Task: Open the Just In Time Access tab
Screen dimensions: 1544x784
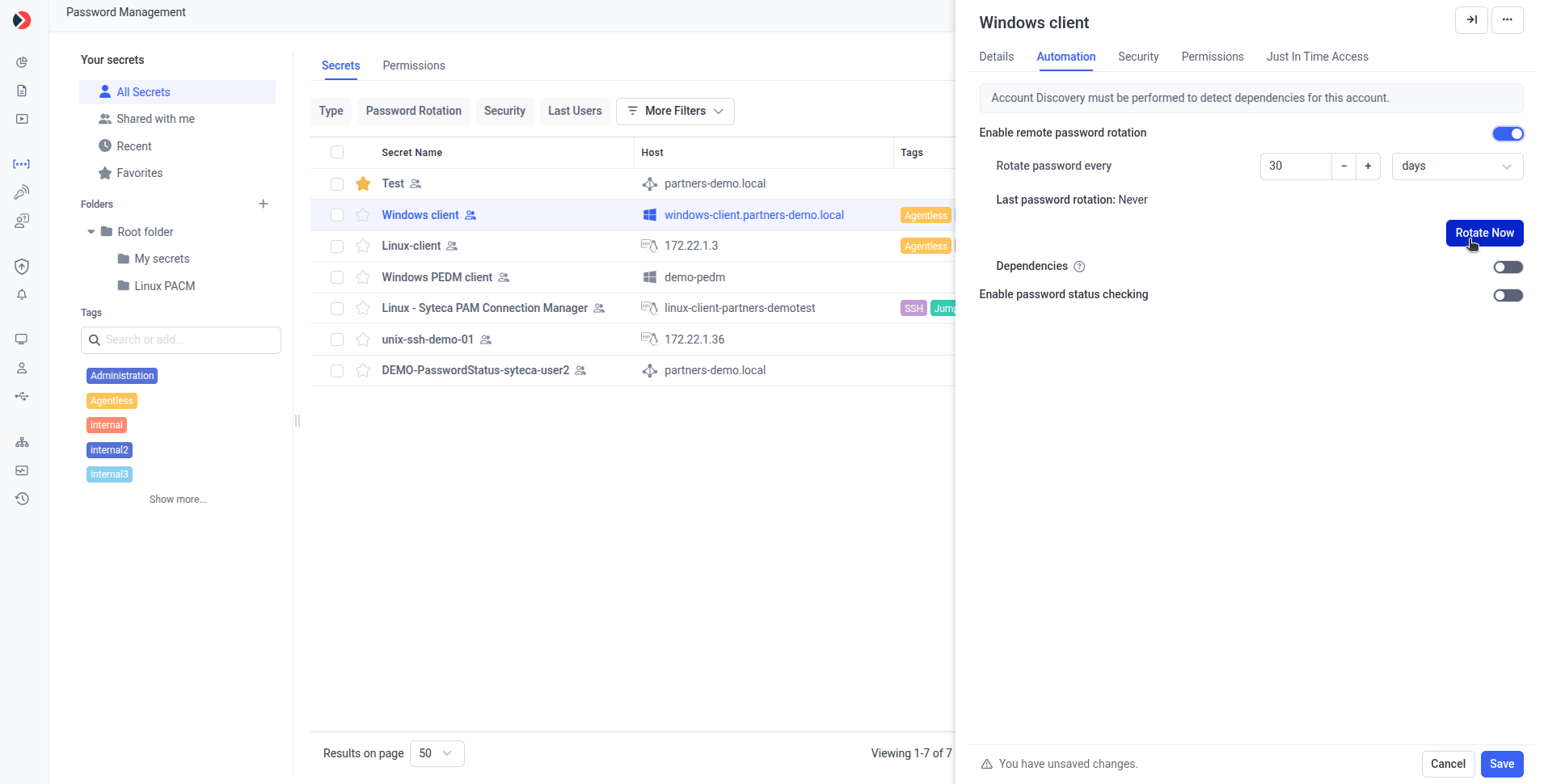Action: coord(1317,57)
